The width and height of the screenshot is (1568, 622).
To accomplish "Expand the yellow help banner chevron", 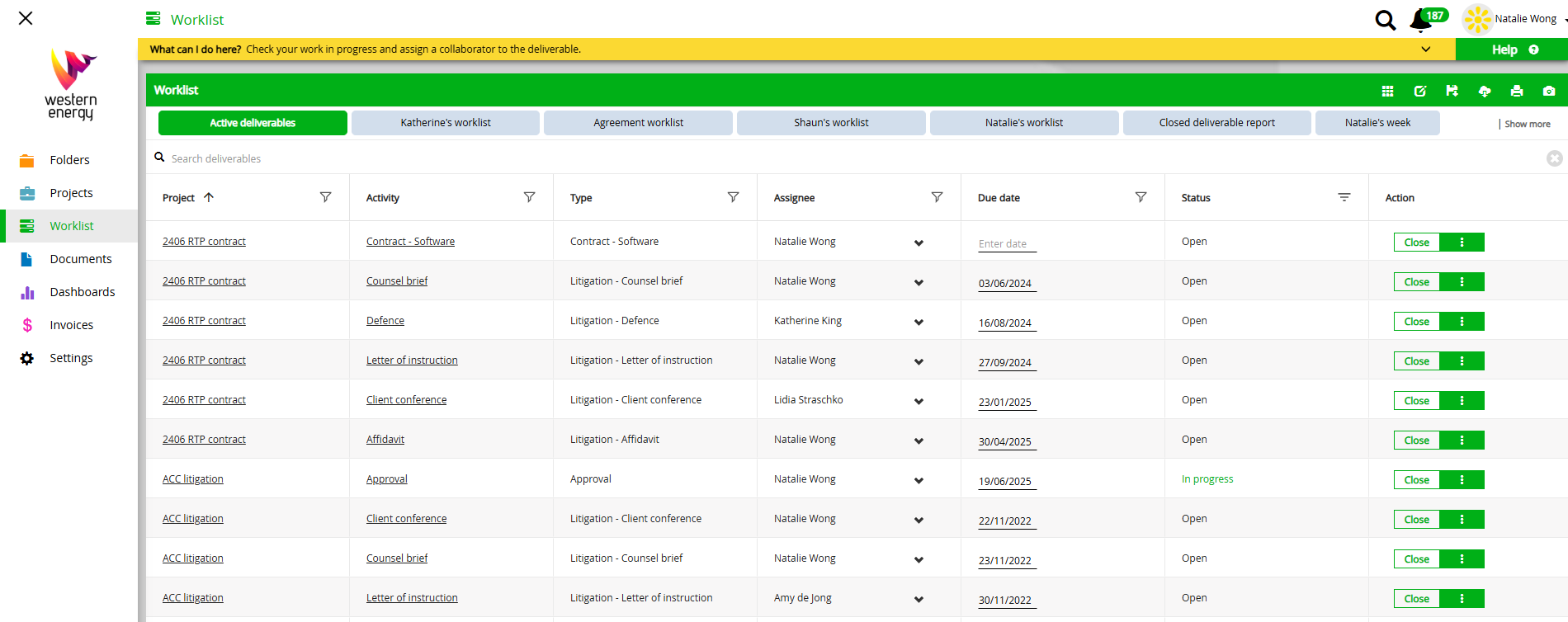I will 1425,49.
